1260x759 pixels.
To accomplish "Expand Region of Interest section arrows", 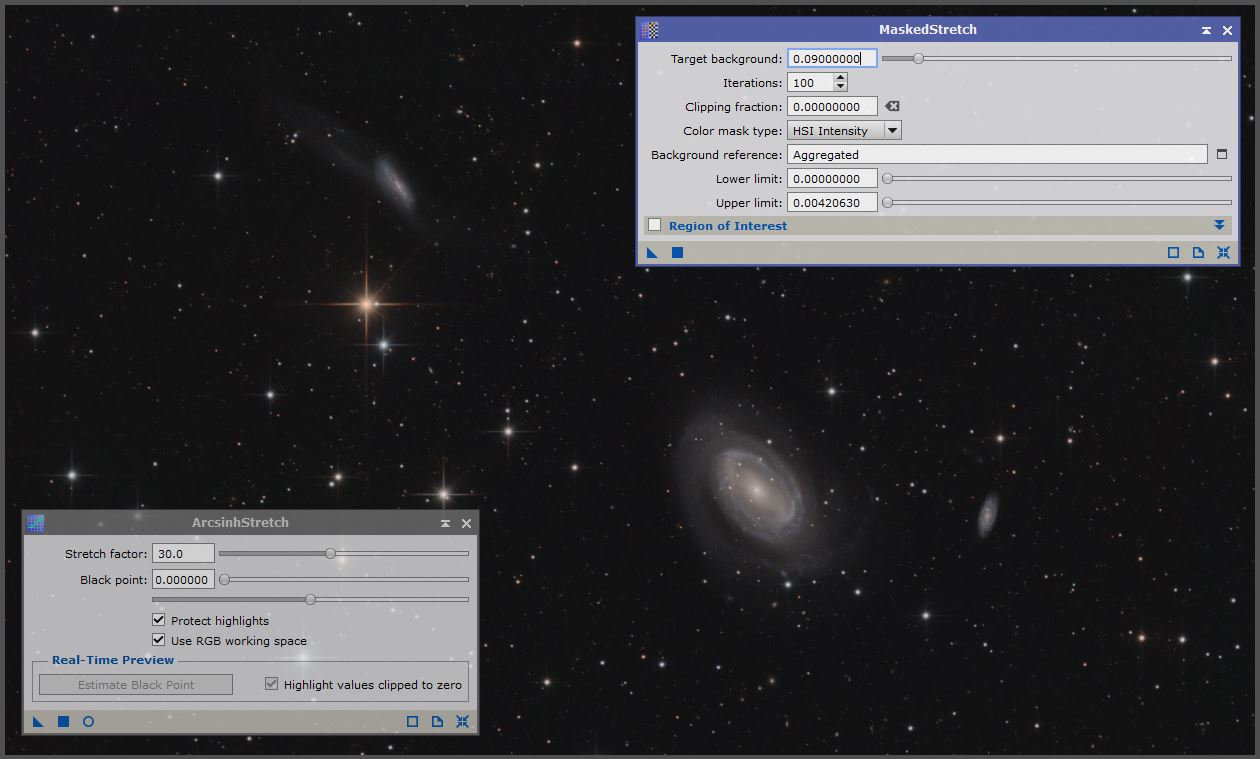I will (1219, 225).
